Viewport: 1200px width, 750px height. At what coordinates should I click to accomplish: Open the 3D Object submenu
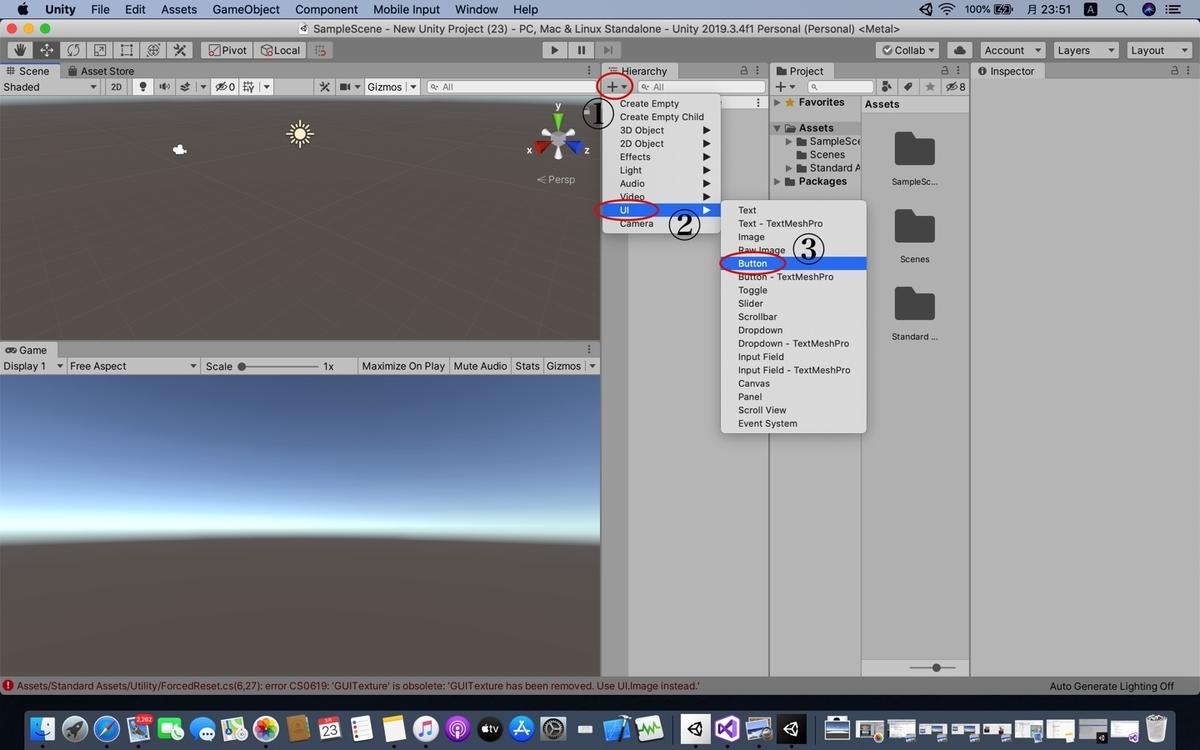tap(661, 130)
